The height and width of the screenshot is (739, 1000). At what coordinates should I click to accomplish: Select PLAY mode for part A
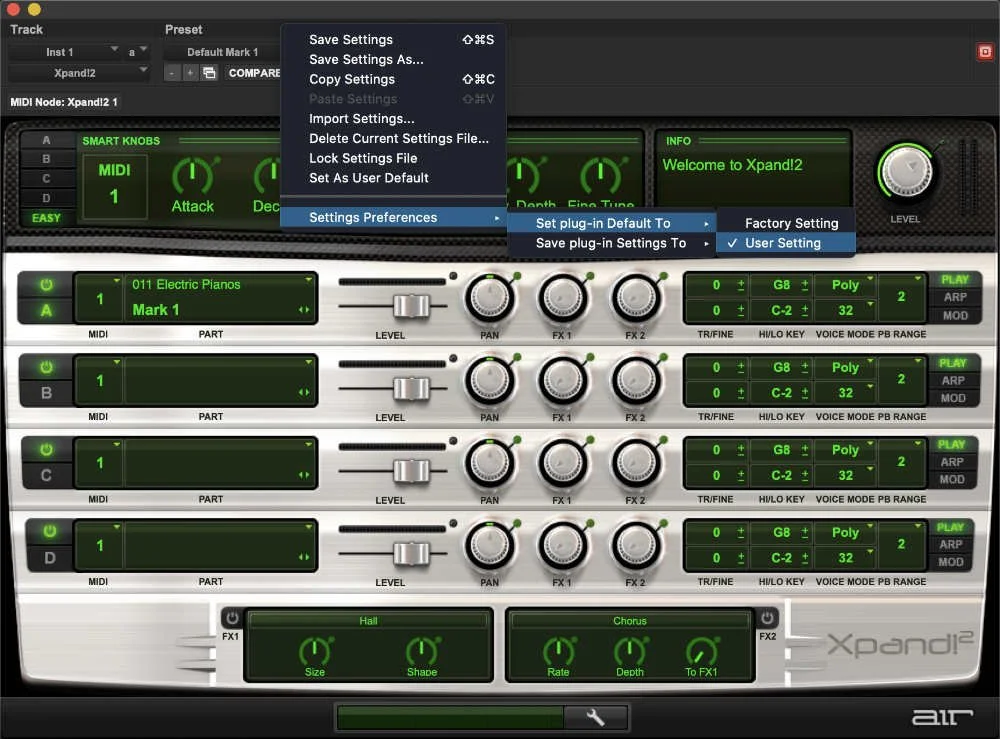[x=955, y=279]
